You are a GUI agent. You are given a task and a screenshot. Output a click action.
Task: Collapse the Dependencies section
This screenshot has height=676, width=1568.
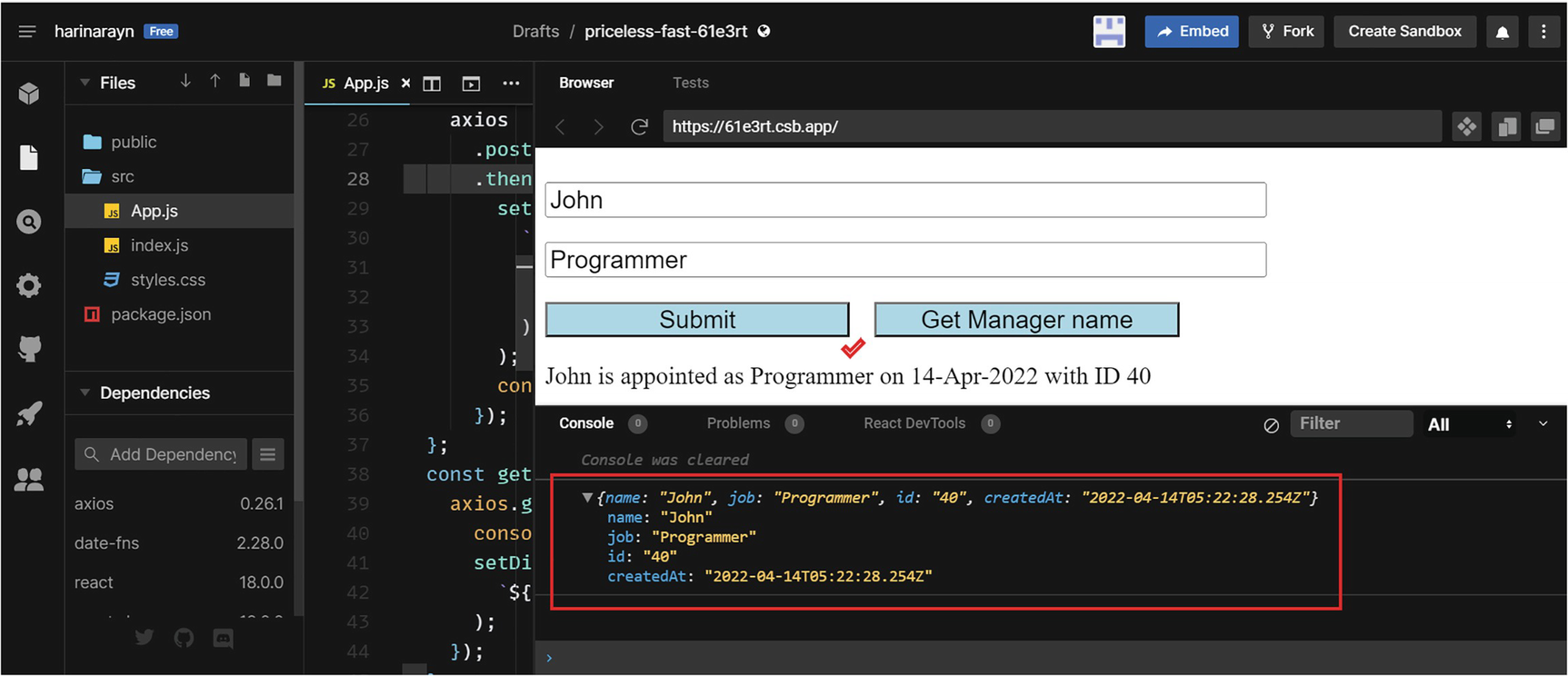(85, 393)
